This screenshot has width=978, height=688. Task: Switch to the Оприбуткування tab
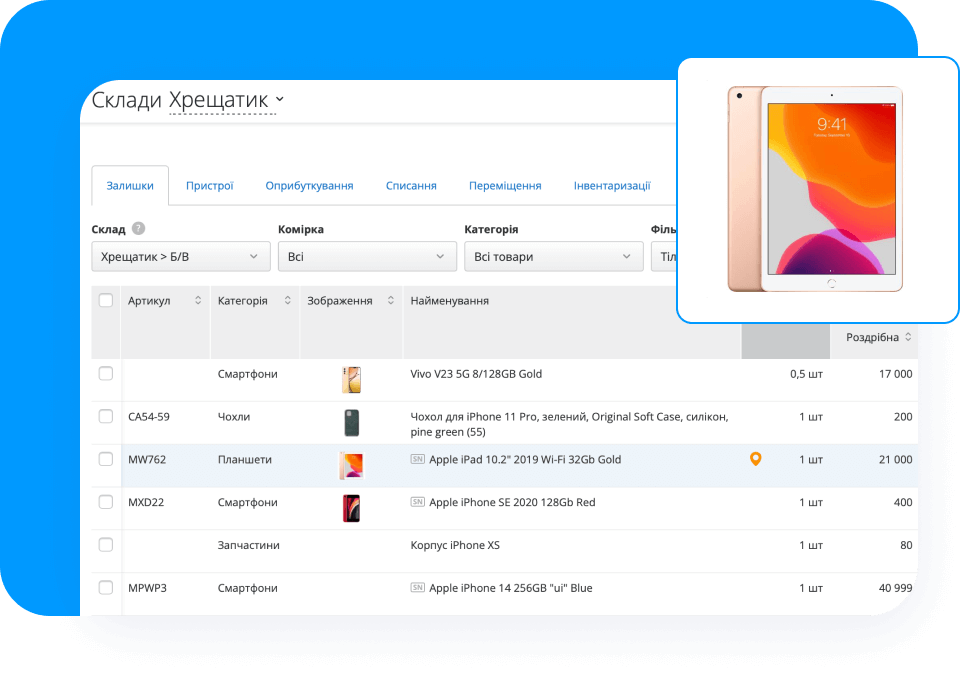coord(309,186)
